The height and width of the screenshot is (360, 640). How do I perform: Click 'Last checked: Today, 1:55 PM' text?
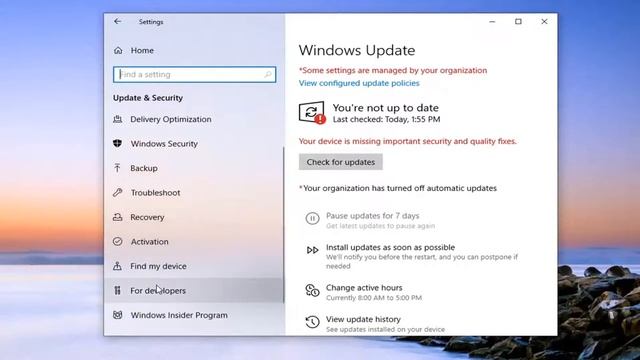[x=387, y=119]
